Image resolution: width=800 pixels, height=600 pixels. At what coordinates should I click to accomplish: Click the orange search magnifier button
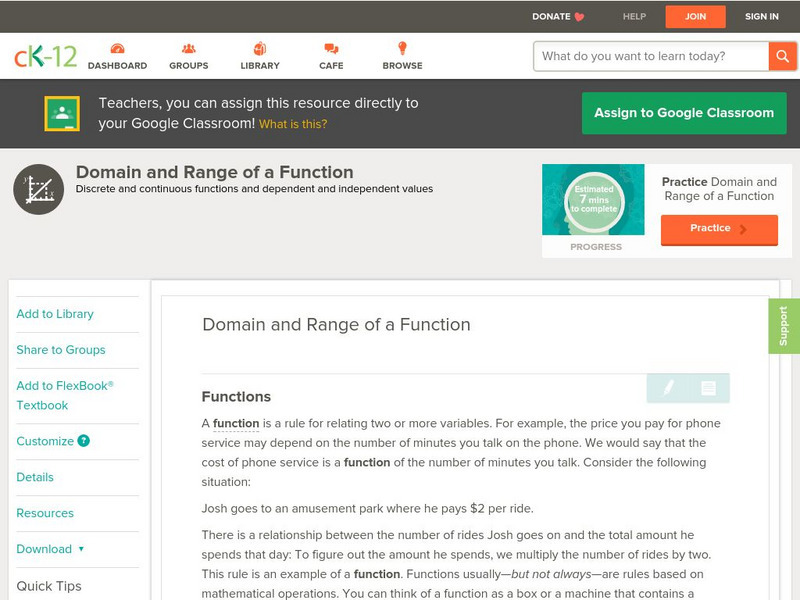coord(782,56)
